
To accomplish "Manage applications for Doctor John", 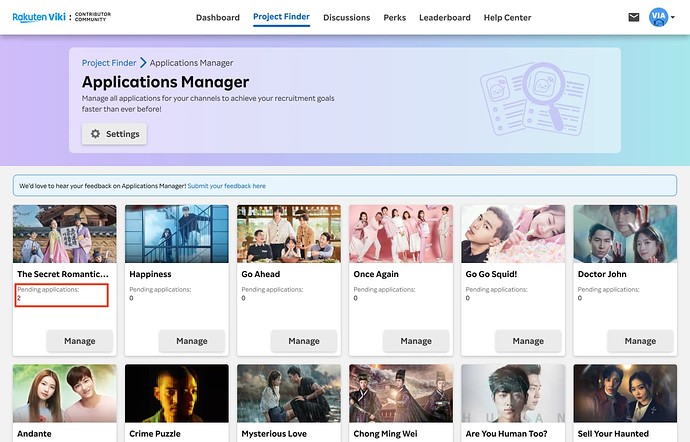I will click(640, 341).
